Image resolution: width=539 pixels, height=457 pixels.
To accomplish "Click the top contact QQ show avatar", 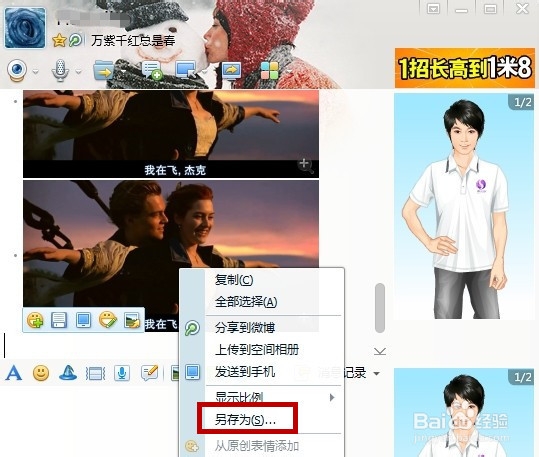I will pyautogui.click(x=464, y=206).
